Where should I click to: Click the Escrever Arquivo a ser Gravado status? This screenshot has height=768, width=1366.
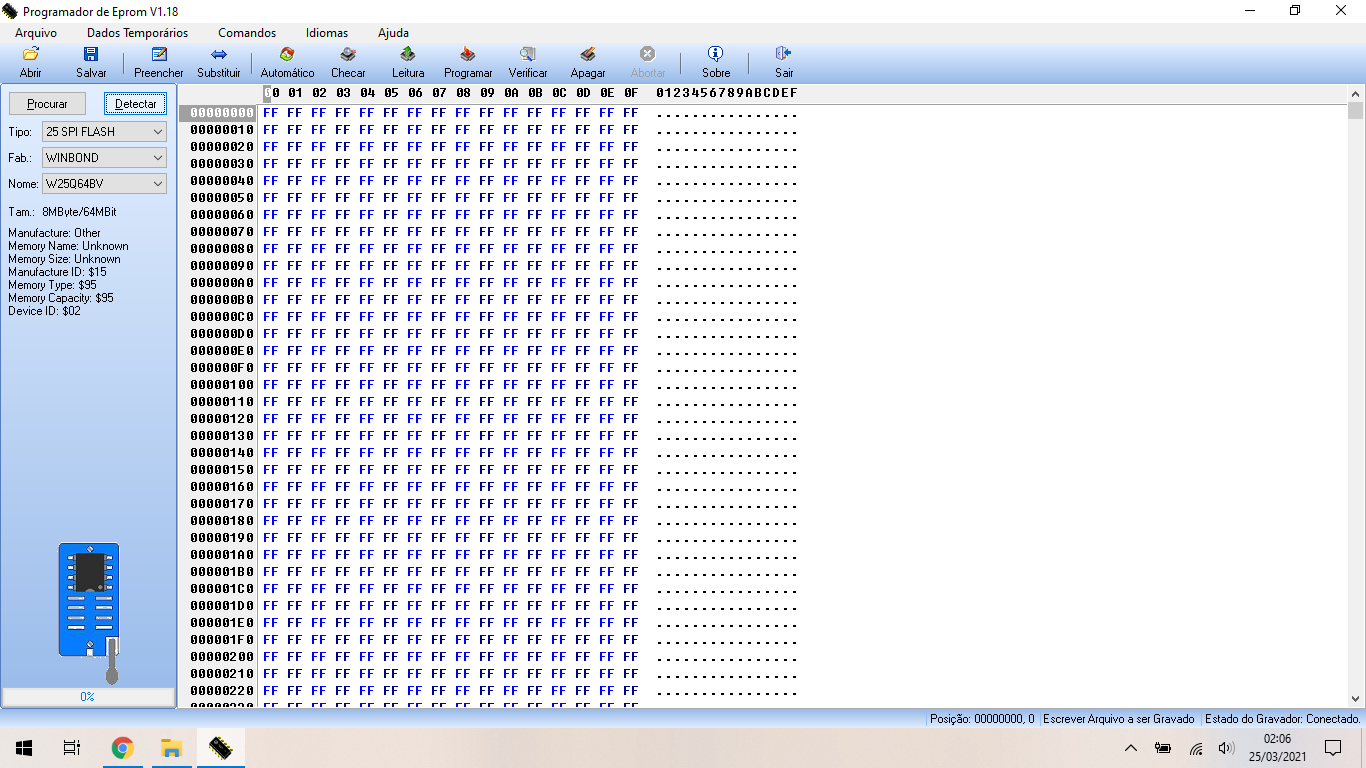click(1119, 719)
